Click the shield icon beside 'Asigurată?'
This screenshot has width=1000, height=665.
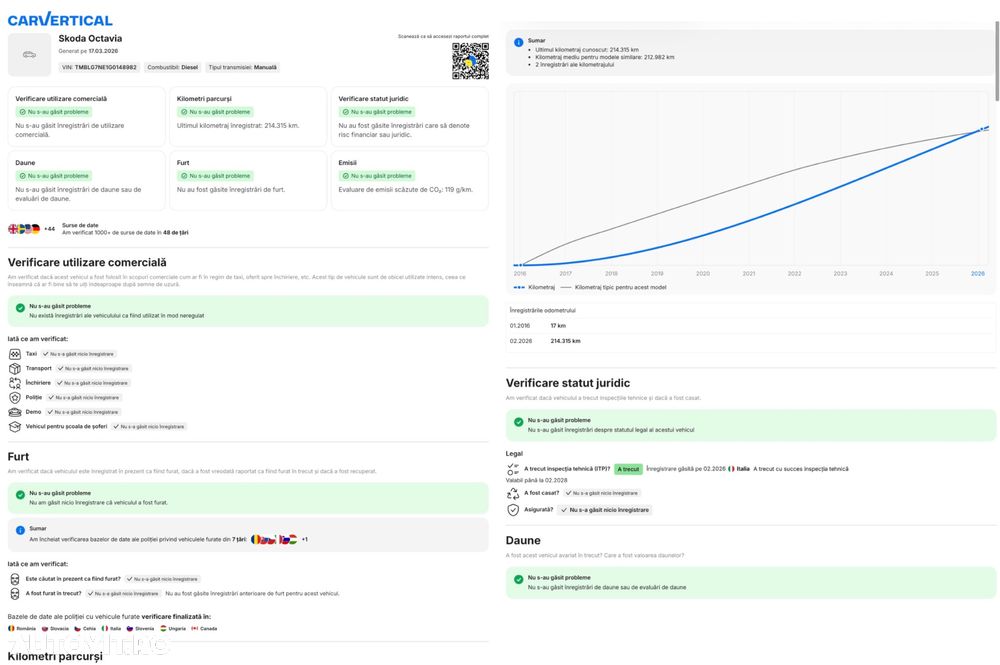(x=513, y=510)
